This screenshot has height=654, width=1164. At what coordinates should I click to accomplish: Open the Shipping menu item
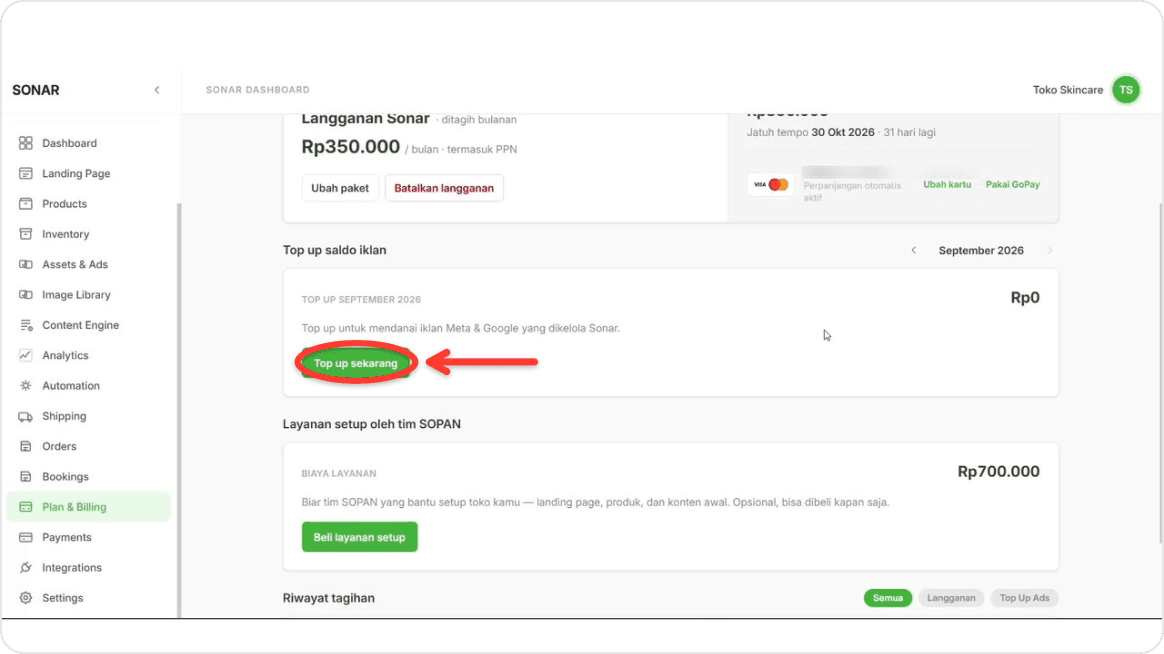coord(88,416)
